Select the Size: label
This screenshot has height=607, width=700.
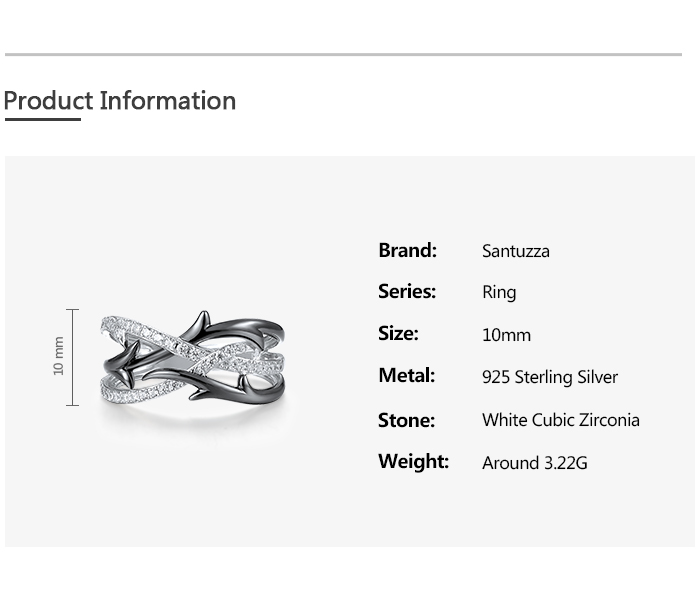point(398,333)
